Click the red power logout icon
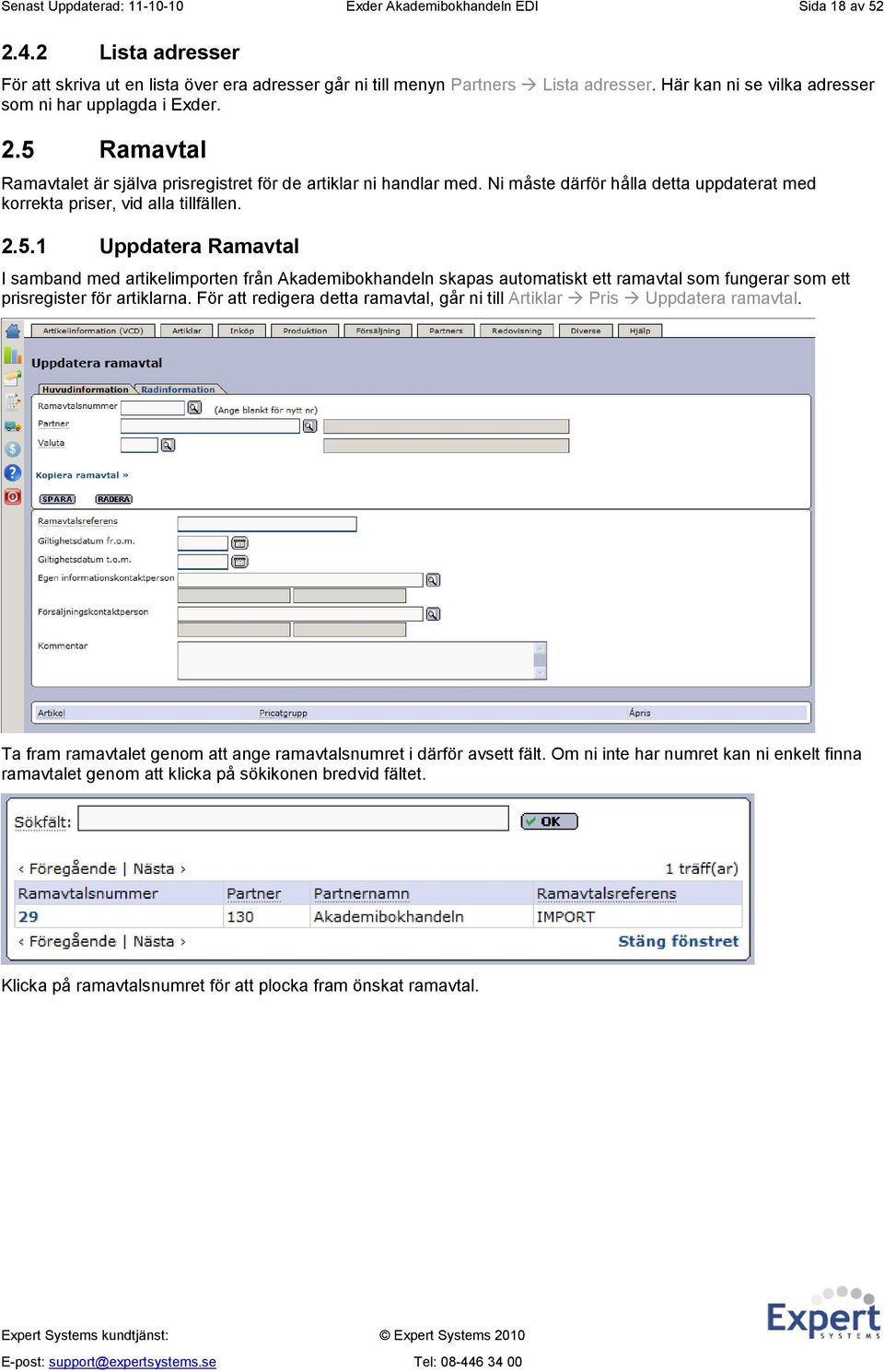This screenshot has width=884, height=1372. tap(13, 497)
